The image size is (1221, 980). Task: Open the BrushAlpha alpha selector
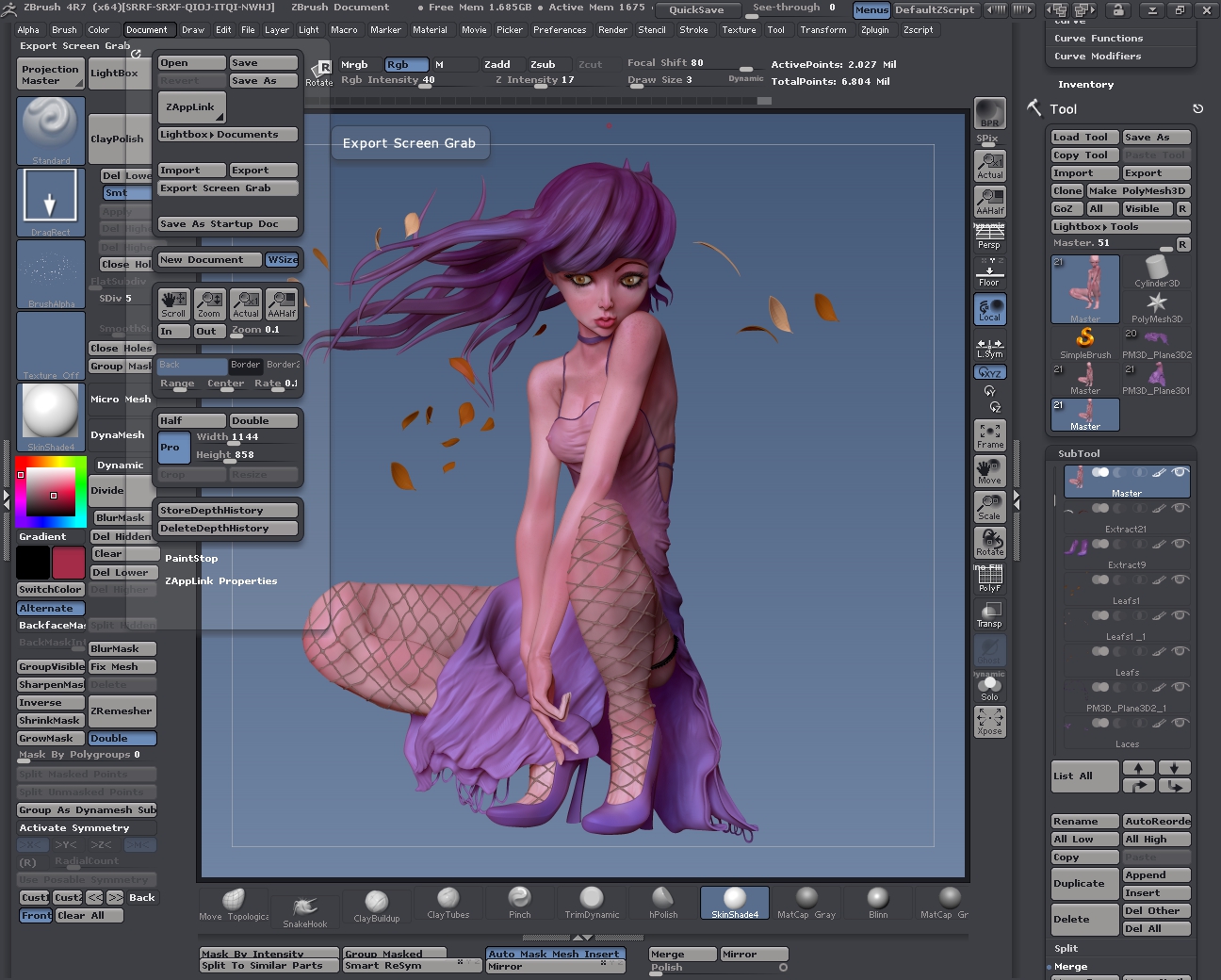tap(51, 274)
